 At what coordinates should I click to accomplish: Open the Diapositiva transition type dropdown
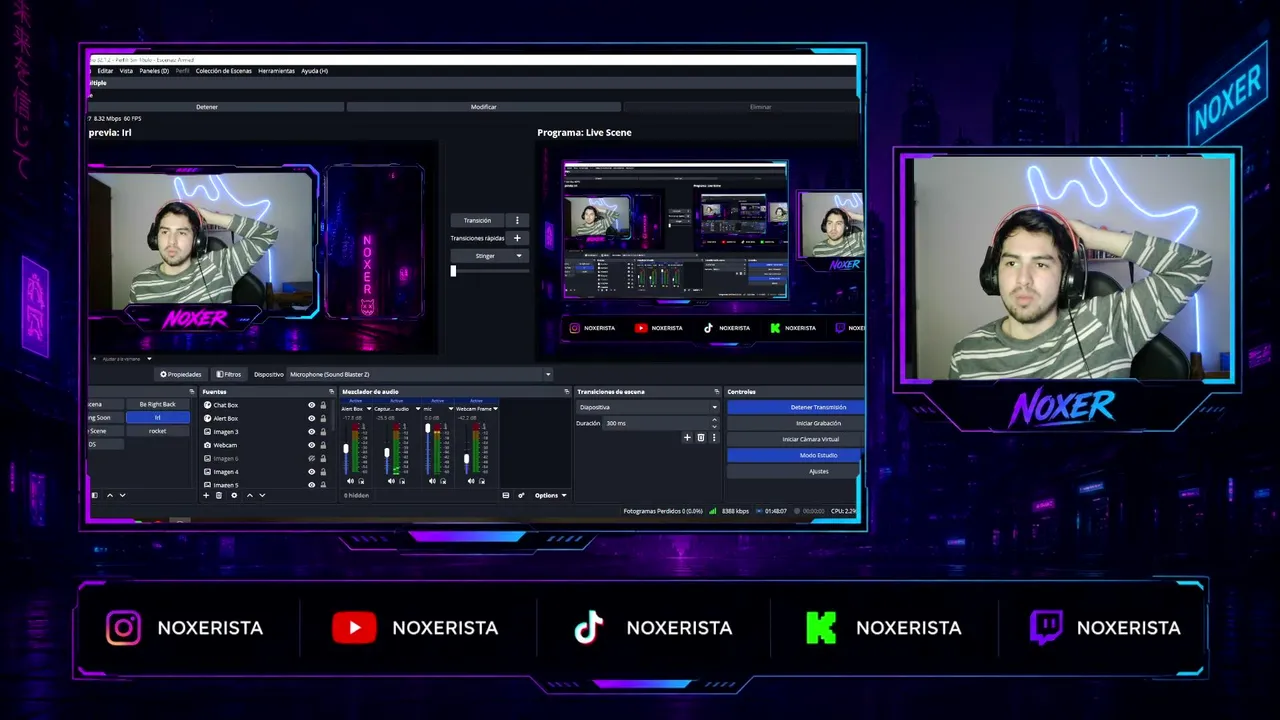(647, 407)
